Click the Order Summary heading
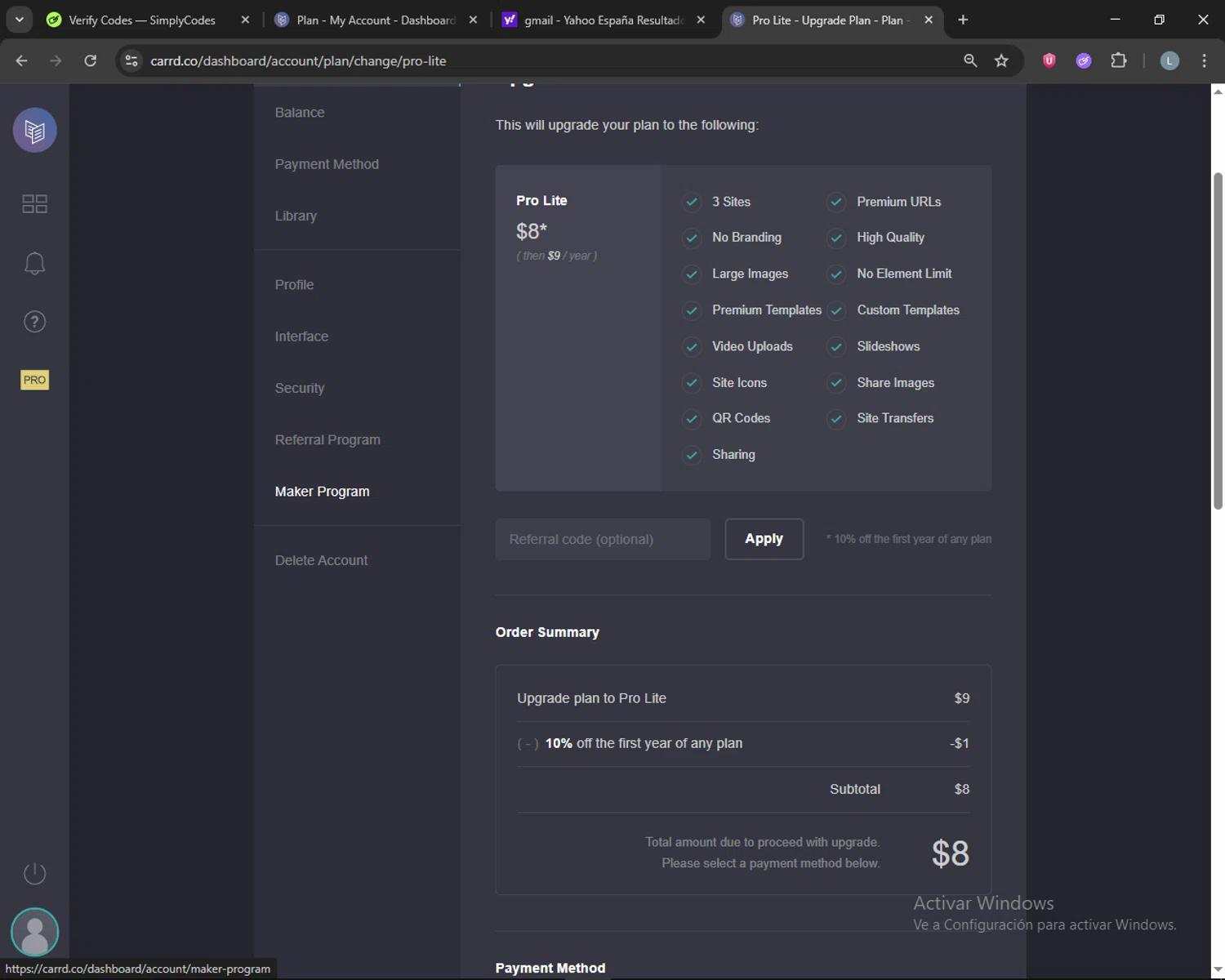 [x=547, y=632]
